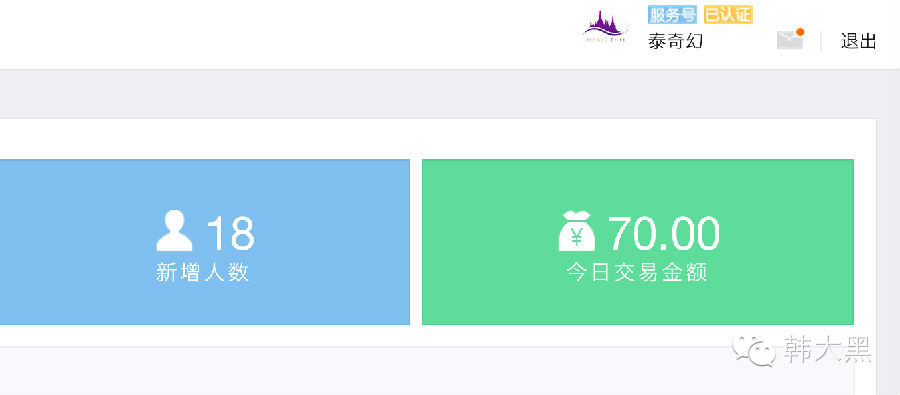Click the person icon beside 18

pyautogui.click(x=174, y=230)
